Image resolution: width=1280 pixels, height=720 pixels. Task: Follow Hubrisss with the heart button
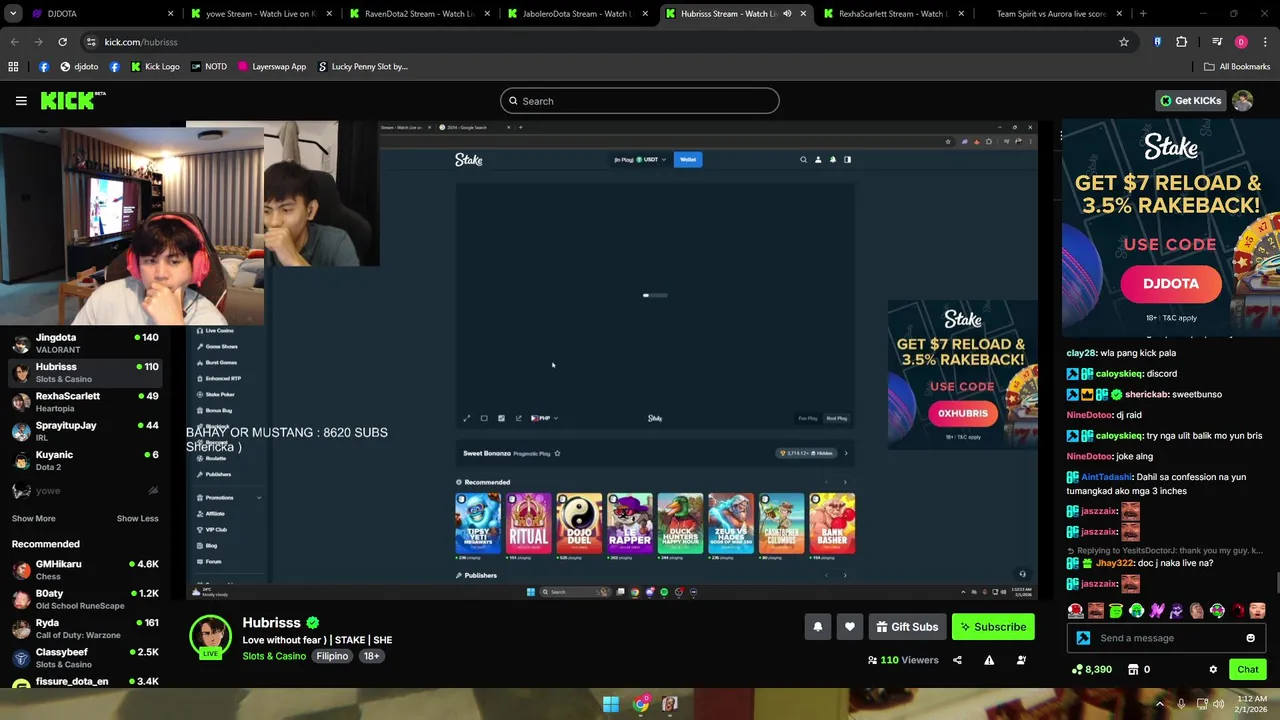[849, 627]
